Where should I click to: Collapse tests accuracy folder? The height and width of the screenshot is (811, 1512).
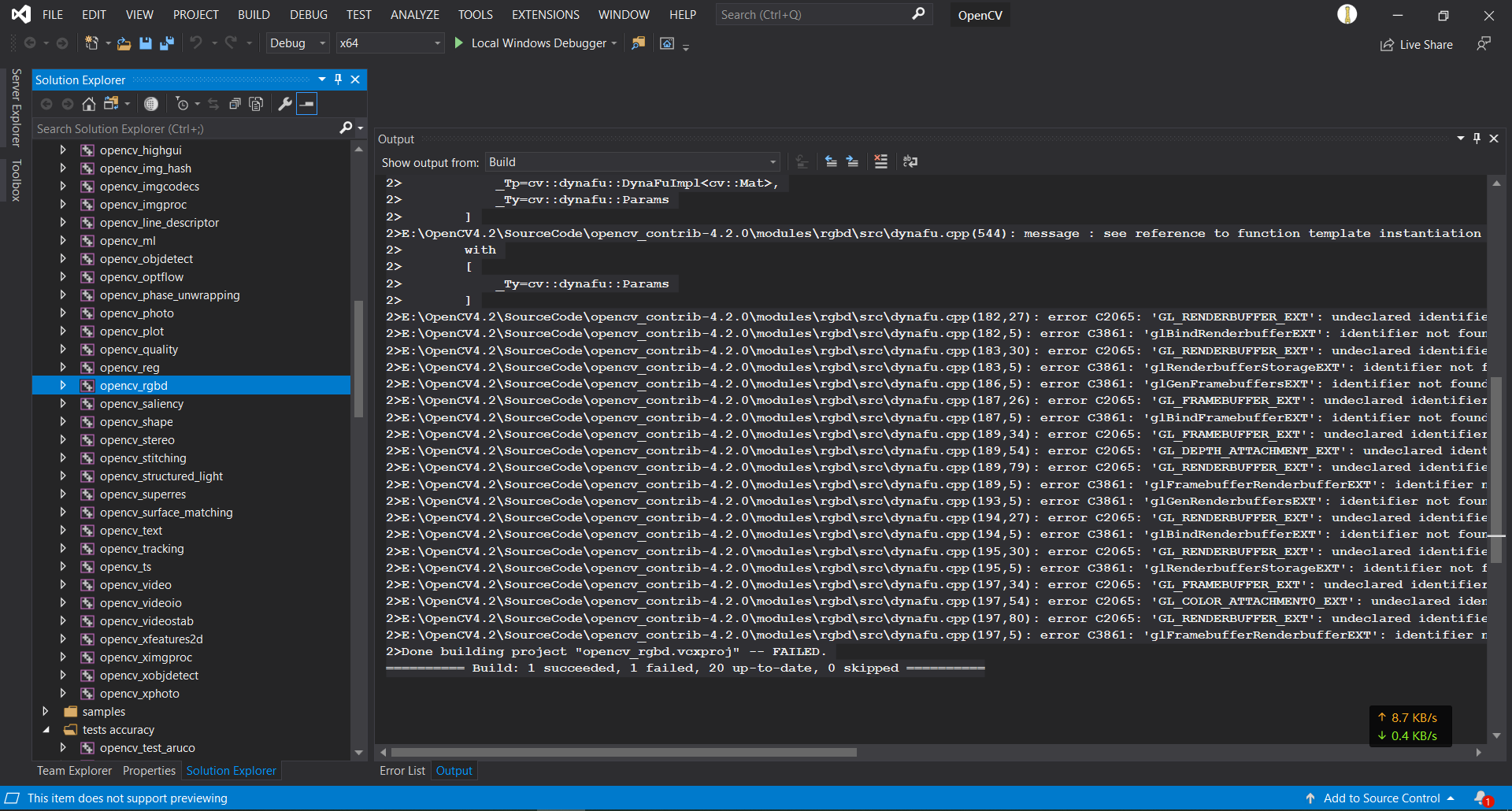click(x=46, y=730)
